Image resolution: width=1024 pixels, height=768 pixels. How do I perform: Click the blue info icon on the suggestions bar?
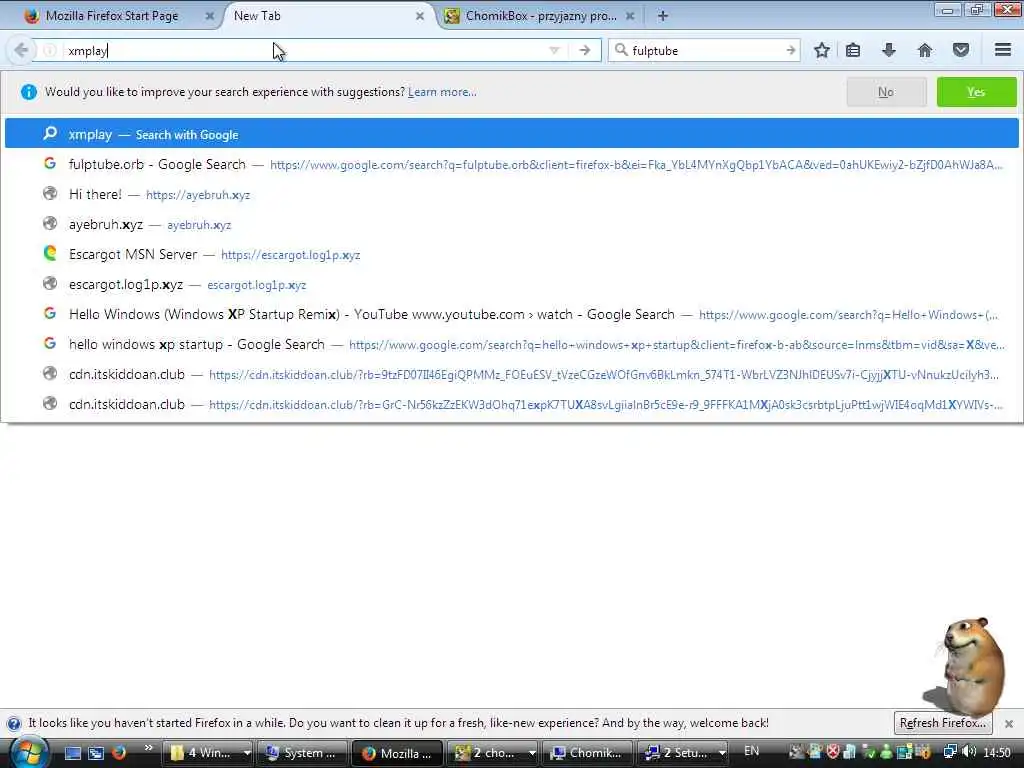coord(29,92)
